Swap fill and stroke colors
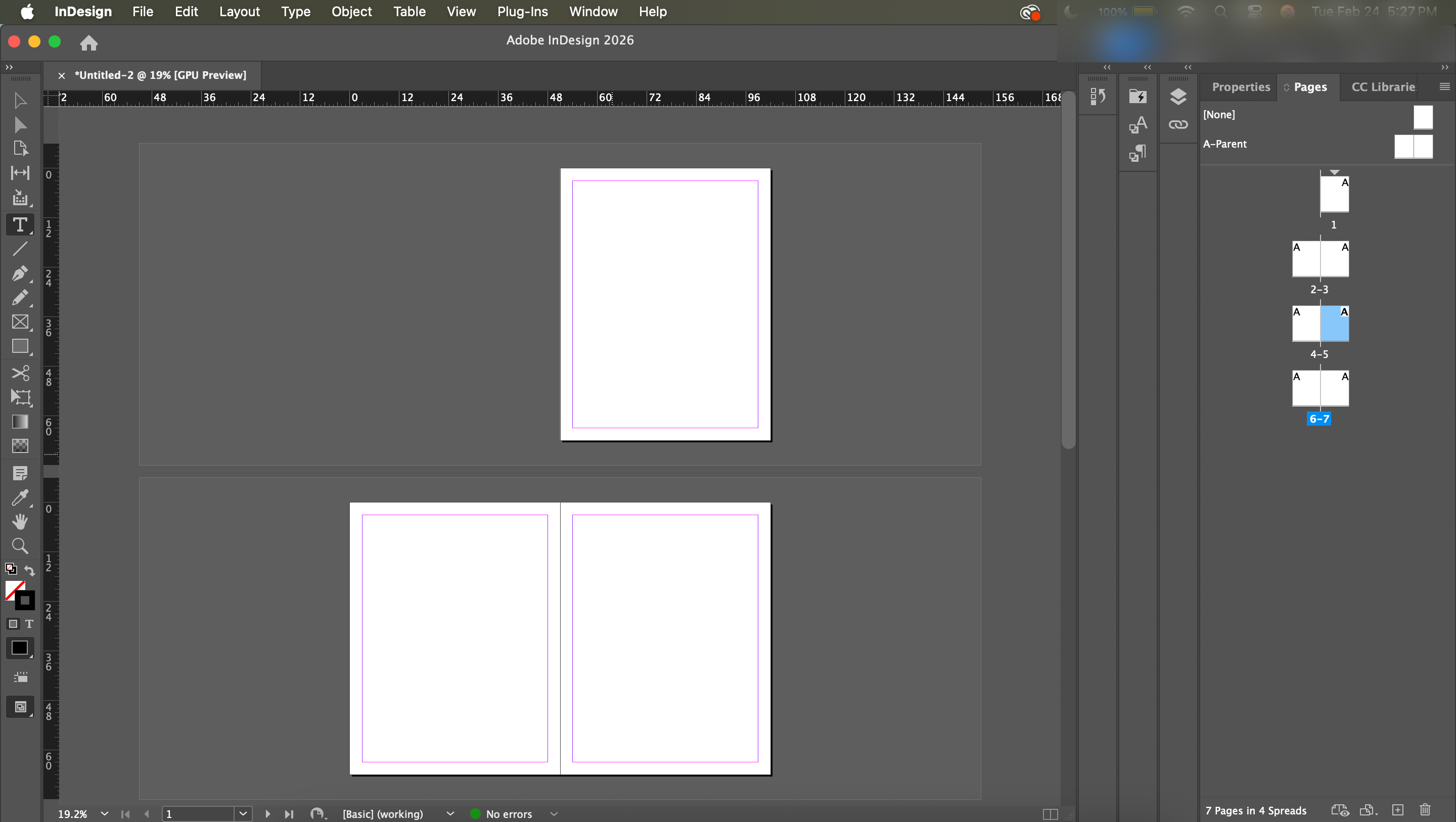Viewport: 1456px width, 822px height. coord(29,570)
